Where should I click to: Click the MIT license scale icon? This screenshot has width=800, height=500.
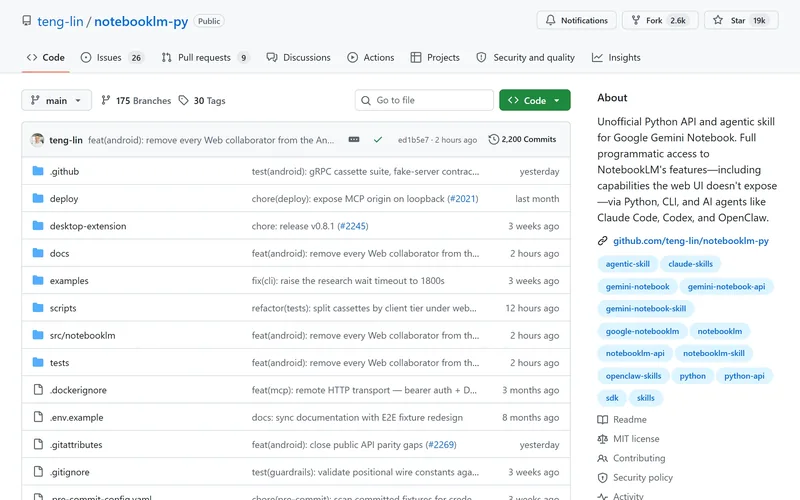coord(603,439)
